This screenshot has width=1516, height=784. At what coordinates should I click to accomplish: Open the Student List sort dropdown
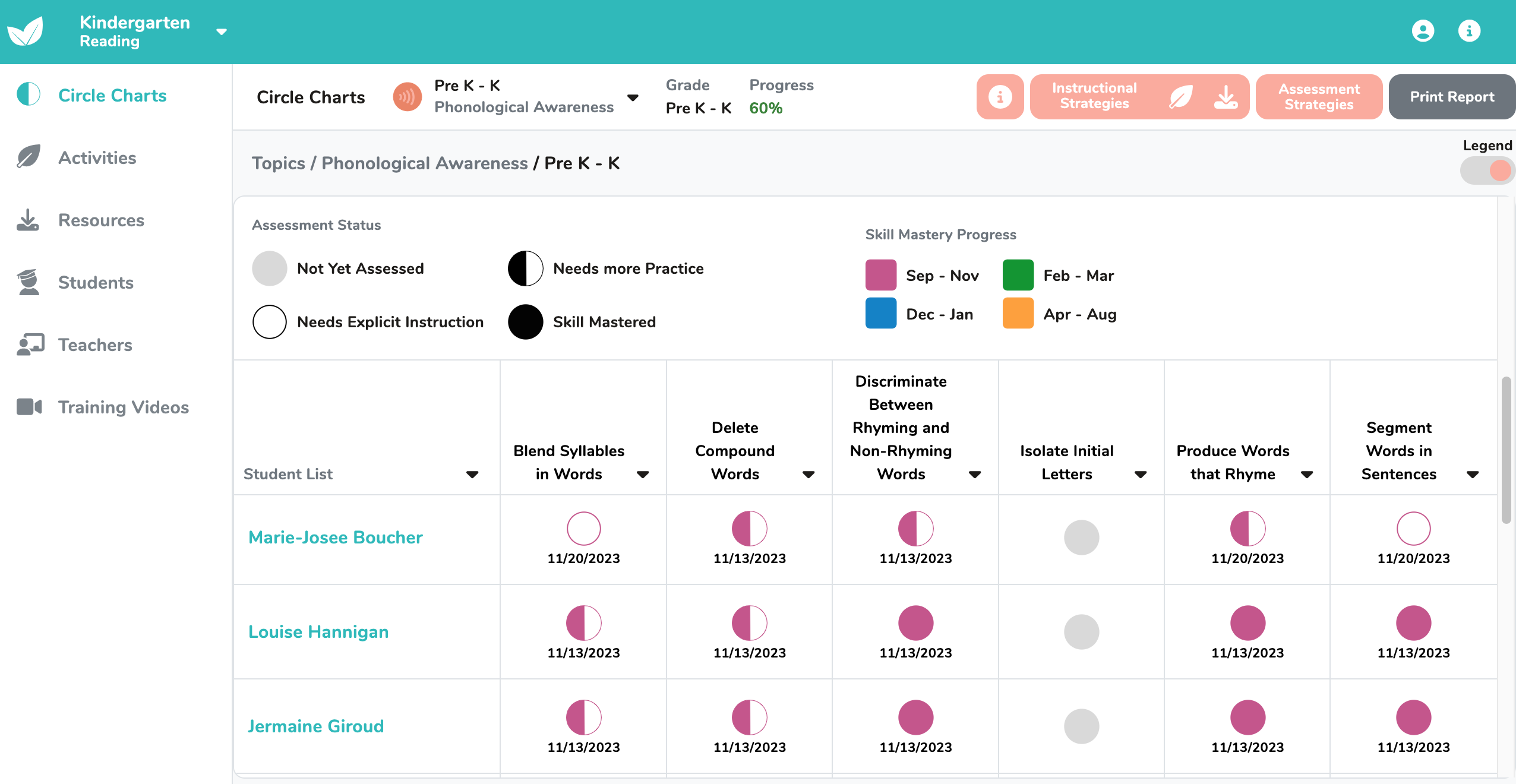472,474
